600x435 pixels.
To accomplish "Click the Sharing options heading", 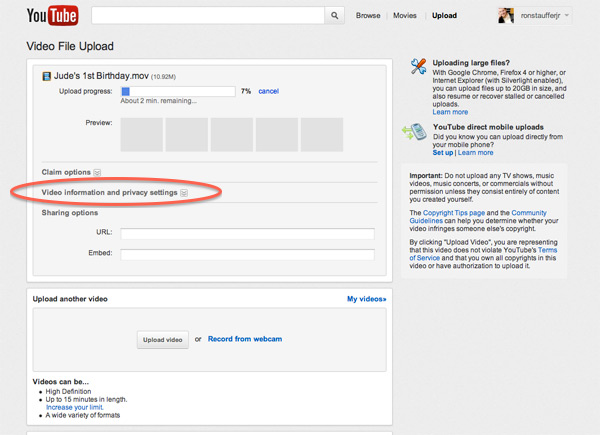I will [x=70, y=213].
